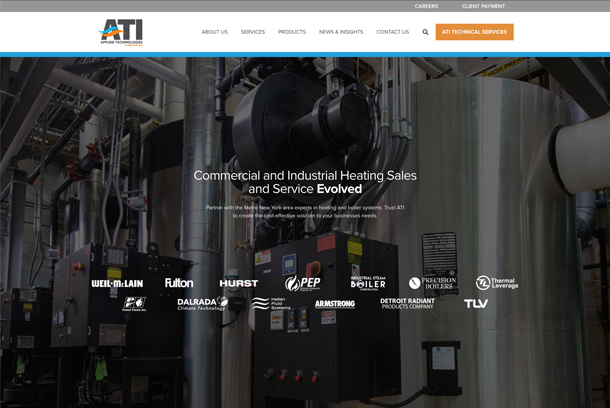Image resolution: width=610 pixels, height=408 pixels.
Task: Click the 'Partner with the Metro New York' paragraph
Action: tap(305, 212)
